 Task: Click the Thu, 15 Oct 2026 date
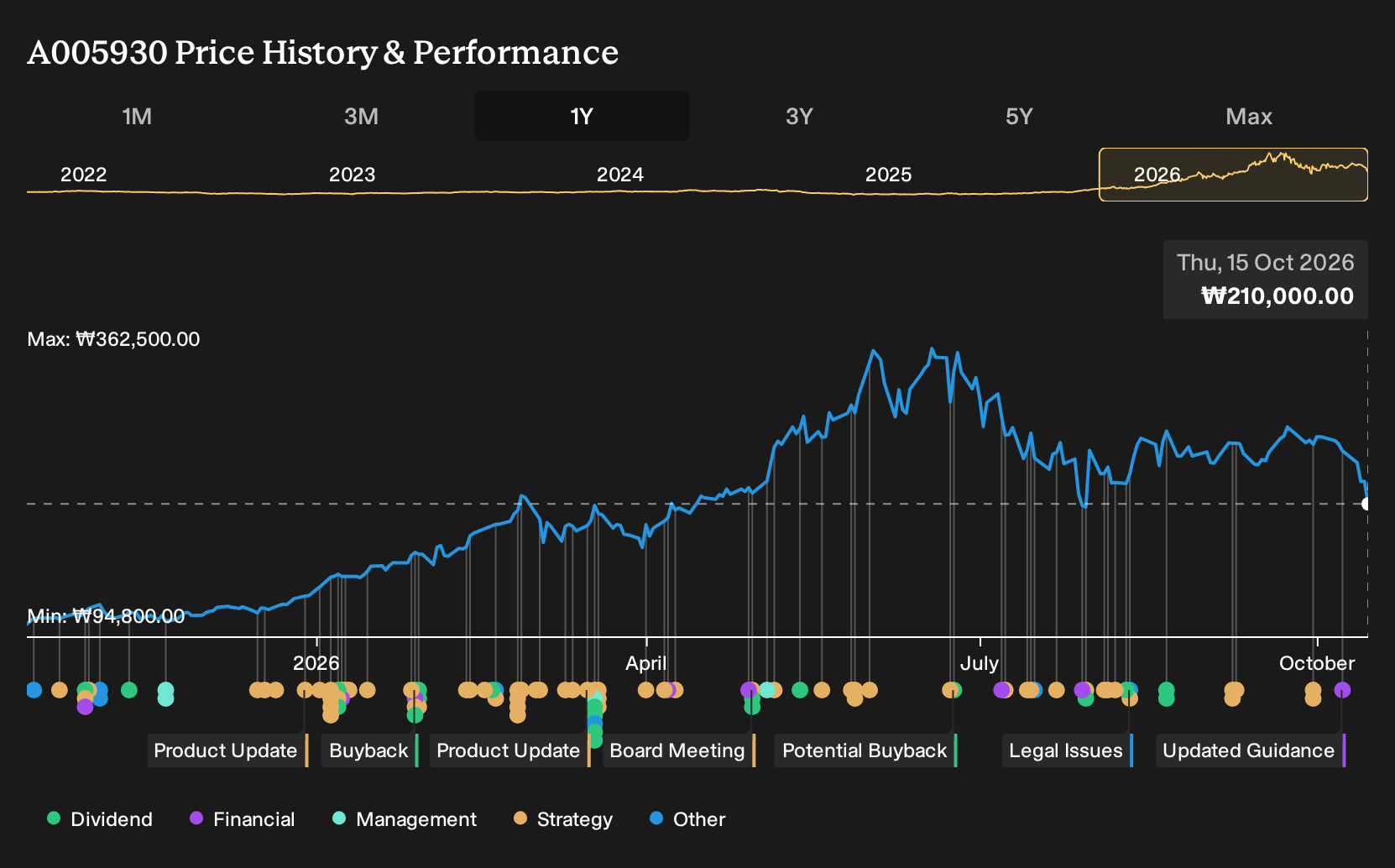(1265, 263)
